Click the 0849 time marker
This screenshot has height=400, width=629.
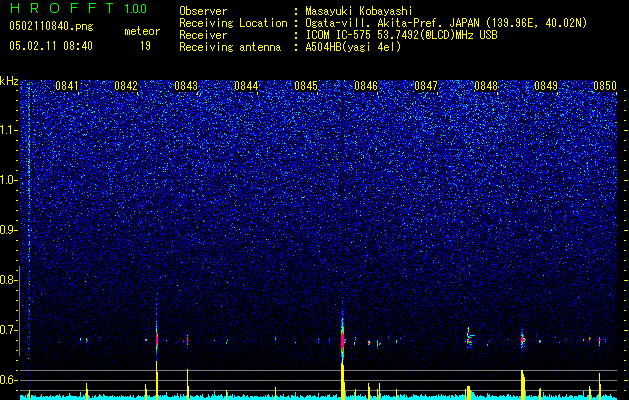(x=546, y=86)
